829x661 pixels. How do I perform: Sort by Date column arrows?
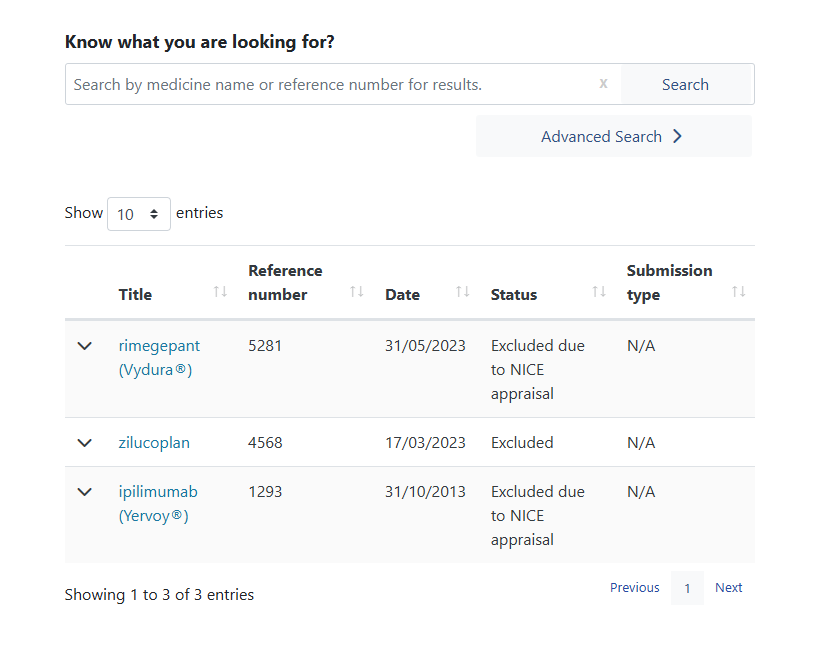click(x=463, y=291)
